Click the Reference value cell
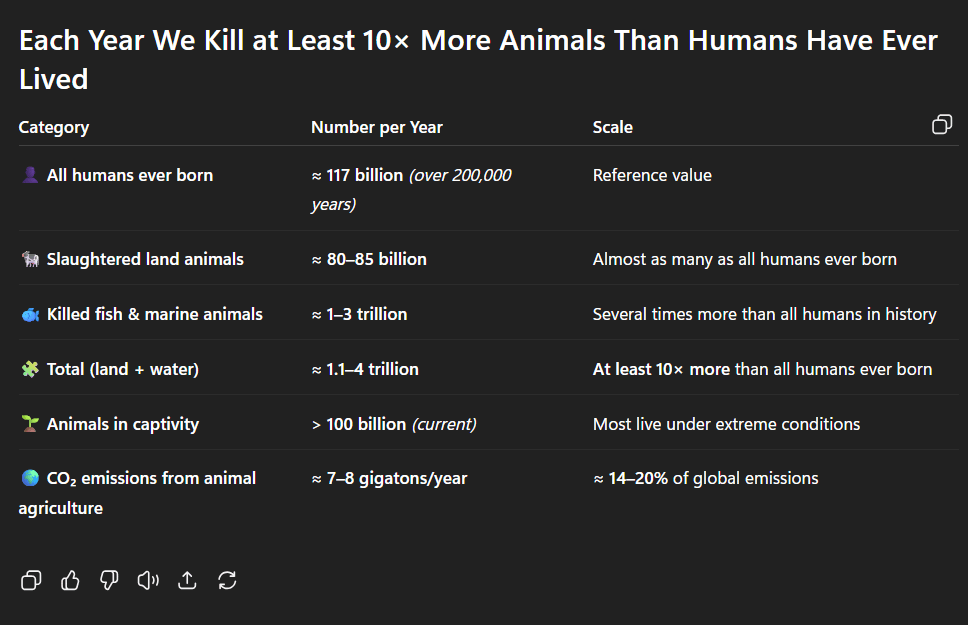Image resolution: width=968 pixels, height=625 pixels. pyautogui.click(x=652, y=175)
